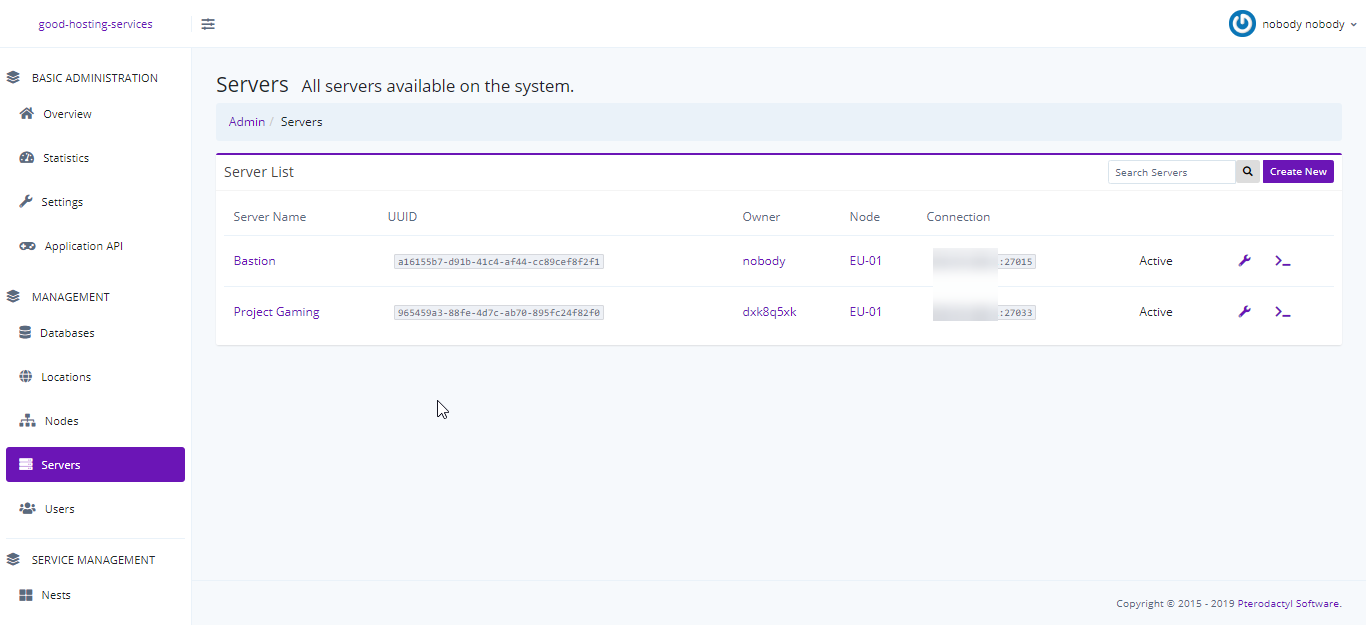The width and height of the screenshot is (1366, 625).
Task: Open the Users management page
Action: [60, 509]
